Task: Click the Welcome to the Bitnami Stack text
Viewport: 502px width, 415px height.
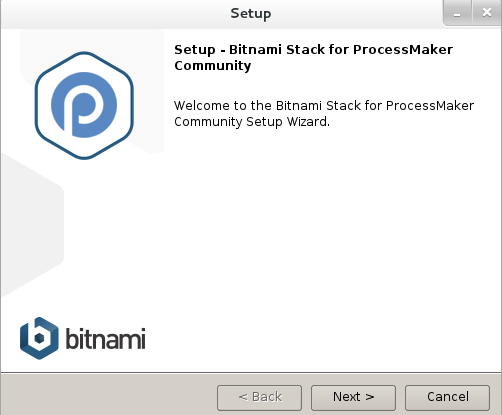Action: tap(324, 106)
